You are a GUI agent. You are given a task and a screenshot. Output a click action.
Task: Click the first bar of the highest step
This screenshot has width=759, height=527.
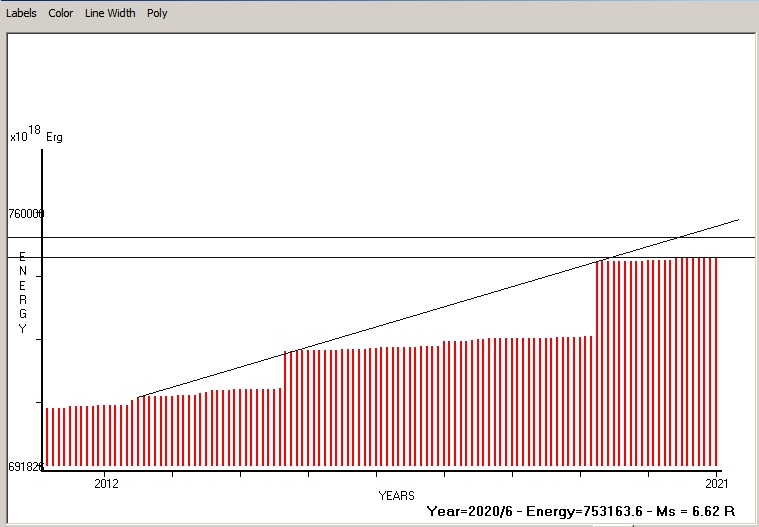coord(597,363)
